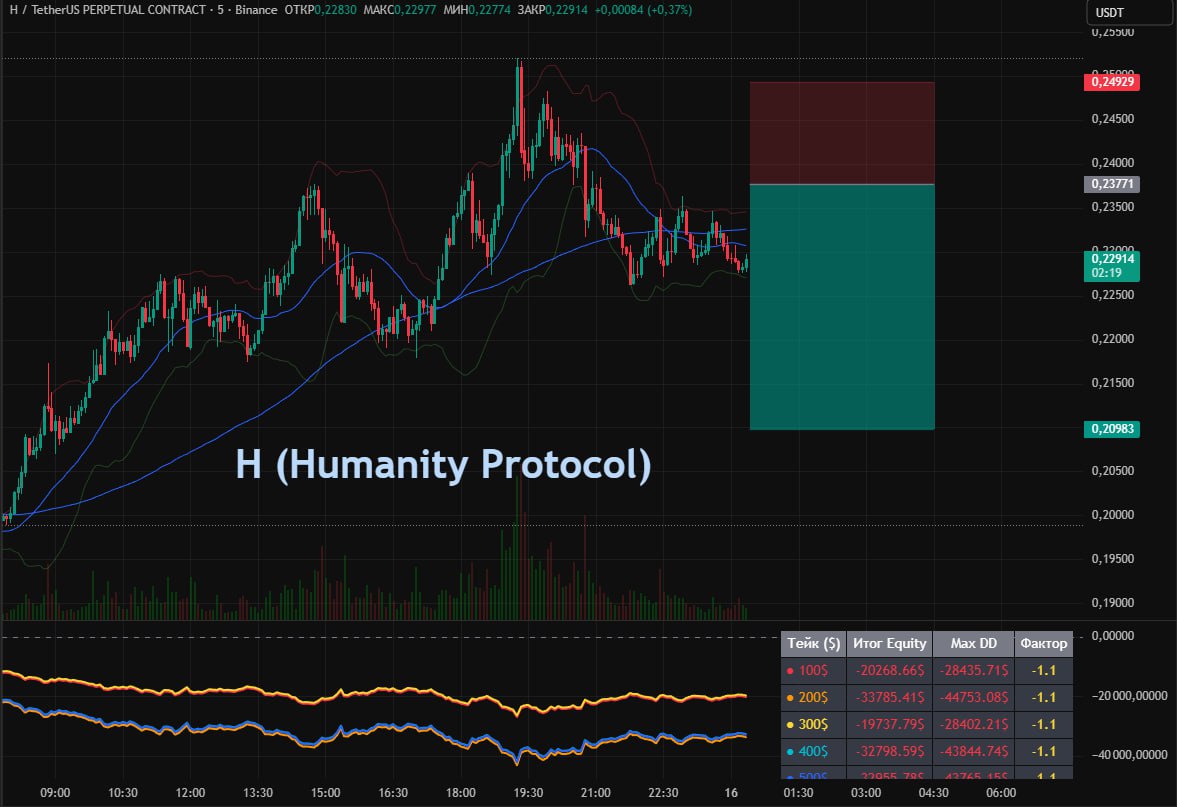Click the change value +0,00084 (+0,37%)
This screenshot has width=1177, height=807.
[643, 10]
